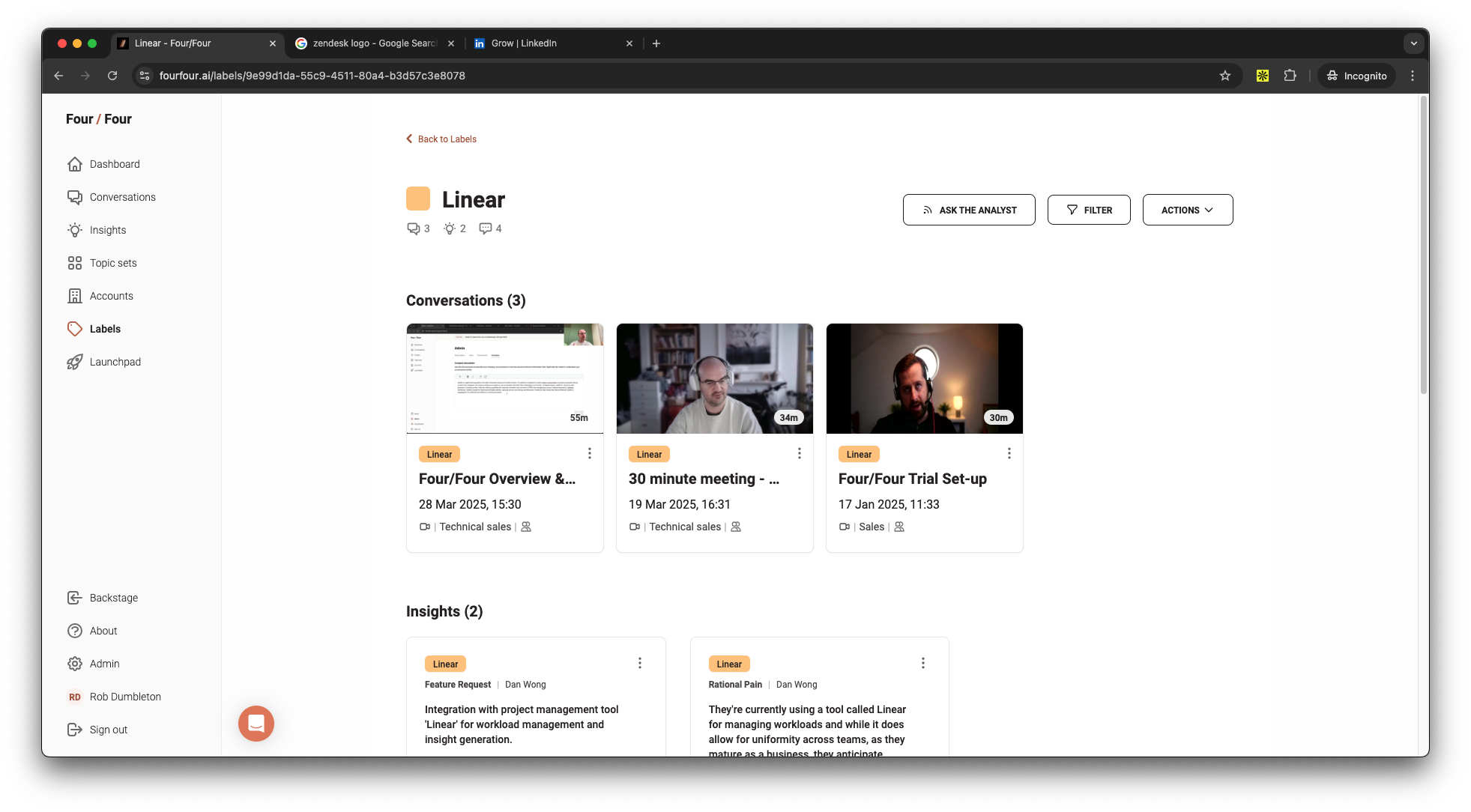The height and width of the screenshot is (812, 1471).
Task: Open the browser extensions puzzle icon
Action: 1290,76
